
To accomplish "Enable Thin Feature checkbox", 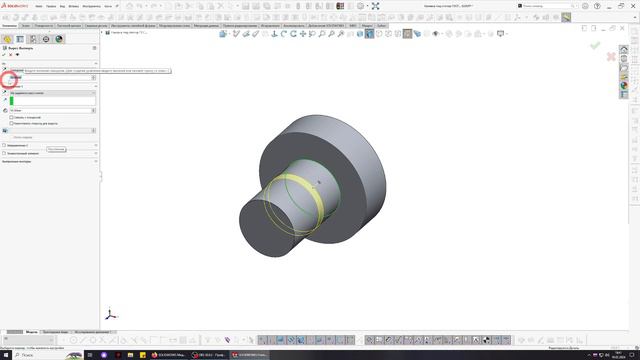I will point(4,153).
